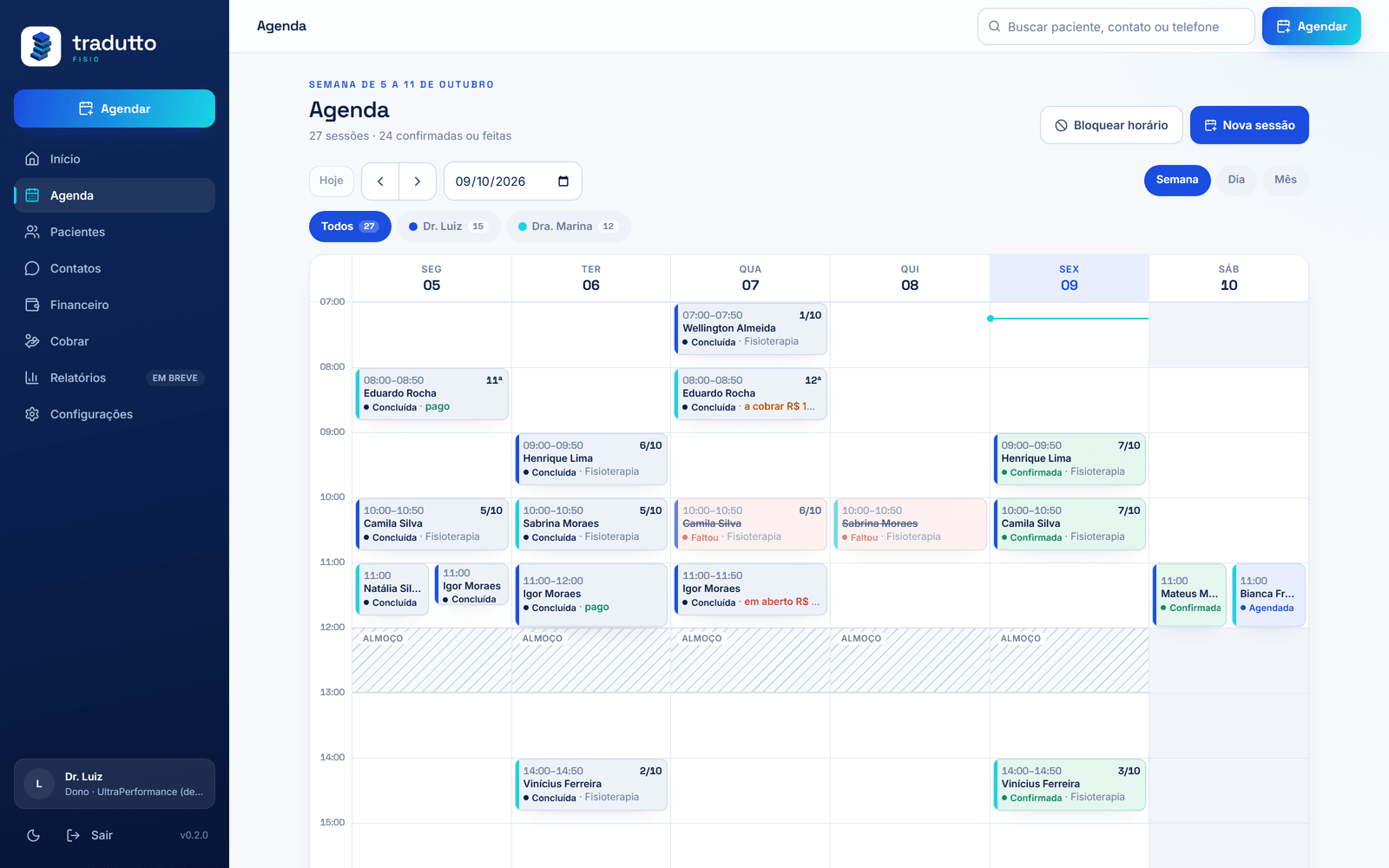Click the tradutto logo icon

click(x=41, y=46)
